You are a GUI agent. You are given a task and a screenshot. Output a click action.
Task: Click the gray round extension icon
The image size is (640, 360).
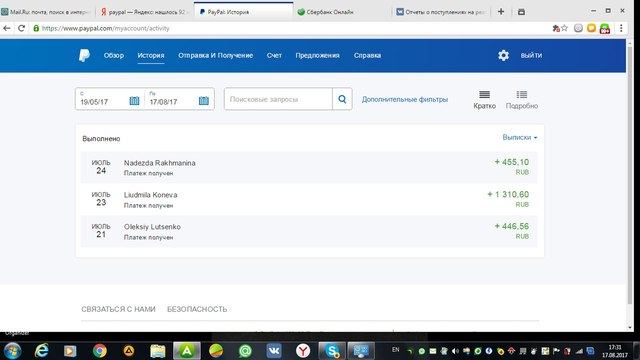click(x=578, y=28)
